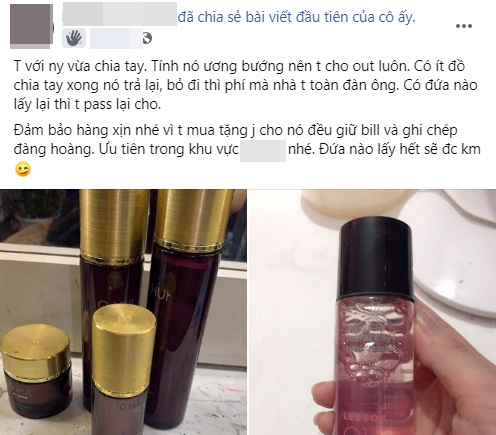
Task: Click the winking emoji ending the post
Action: pyautogui.click(x=23, y=169)
